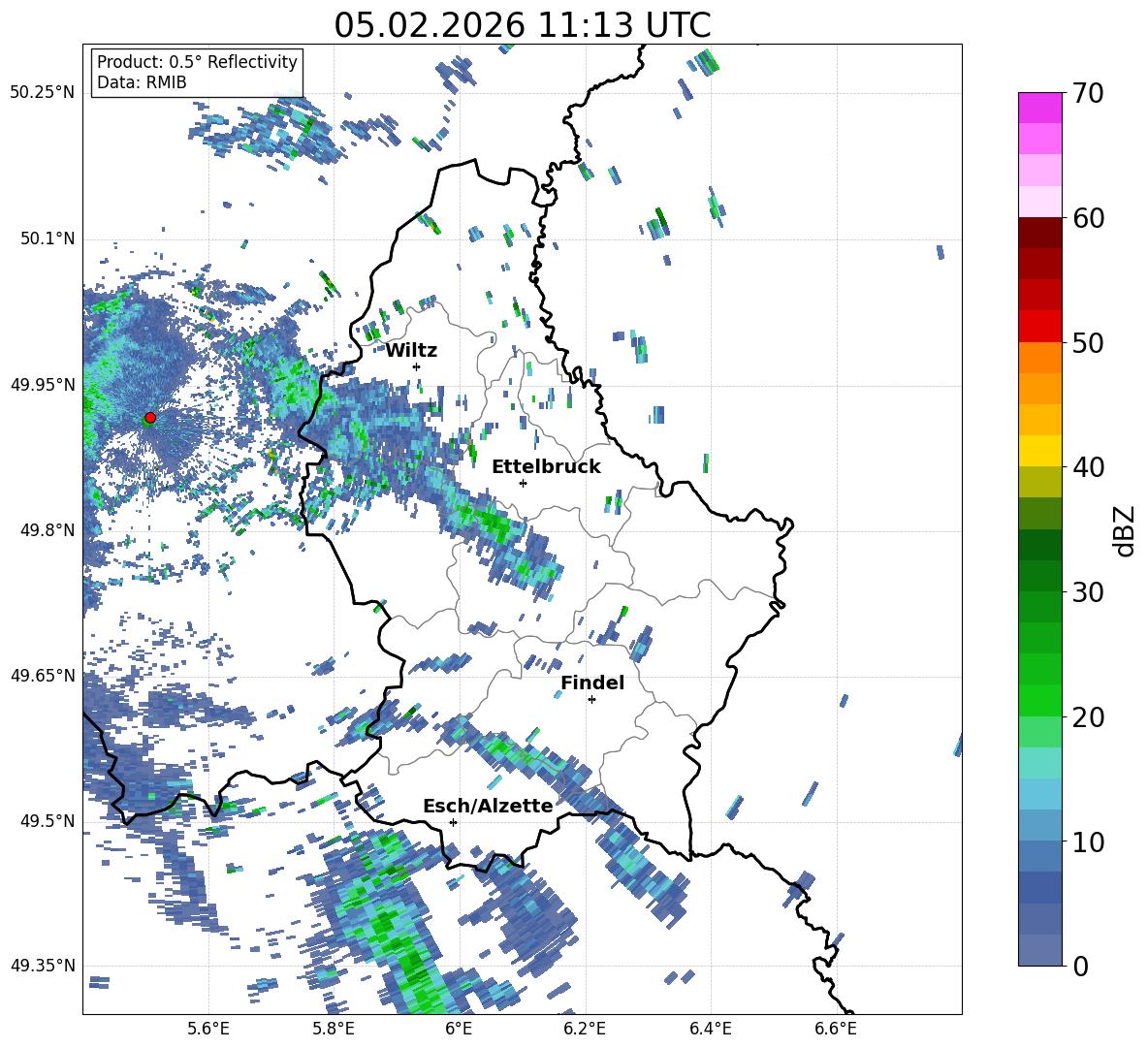The width and height of the screenshot is (1148, 1048).
Task: Click the 5.8°E longitude label
Action: click(334, 1030)
